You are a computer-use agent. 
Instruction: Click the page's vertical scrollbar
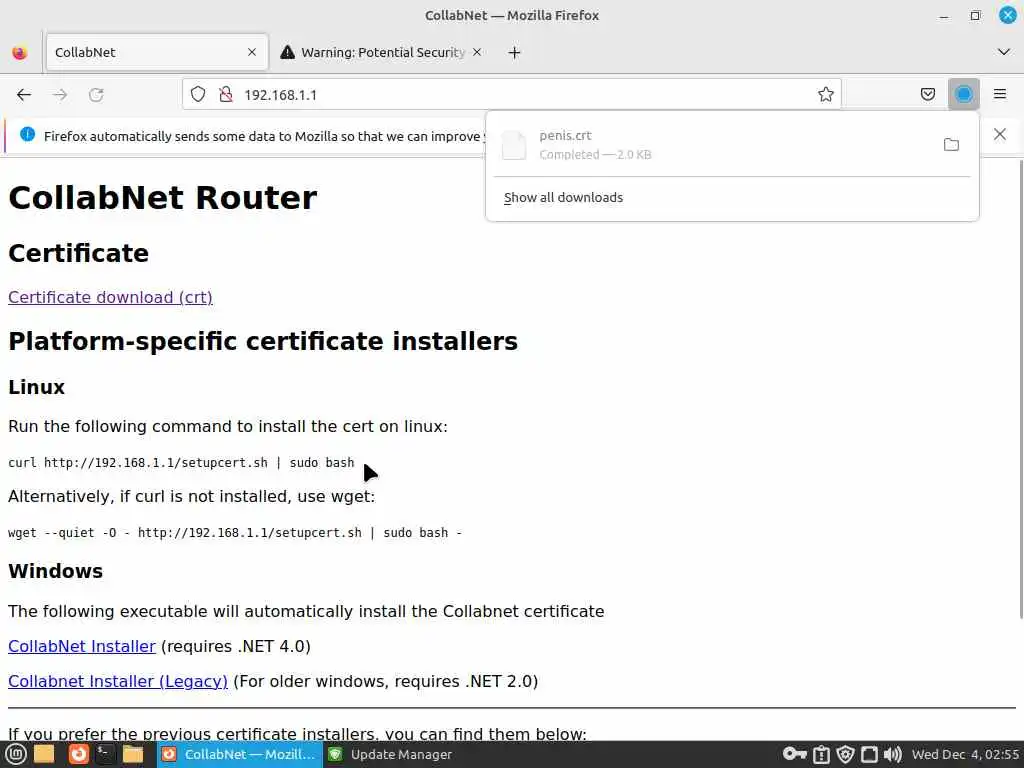tap(1020, 389)
